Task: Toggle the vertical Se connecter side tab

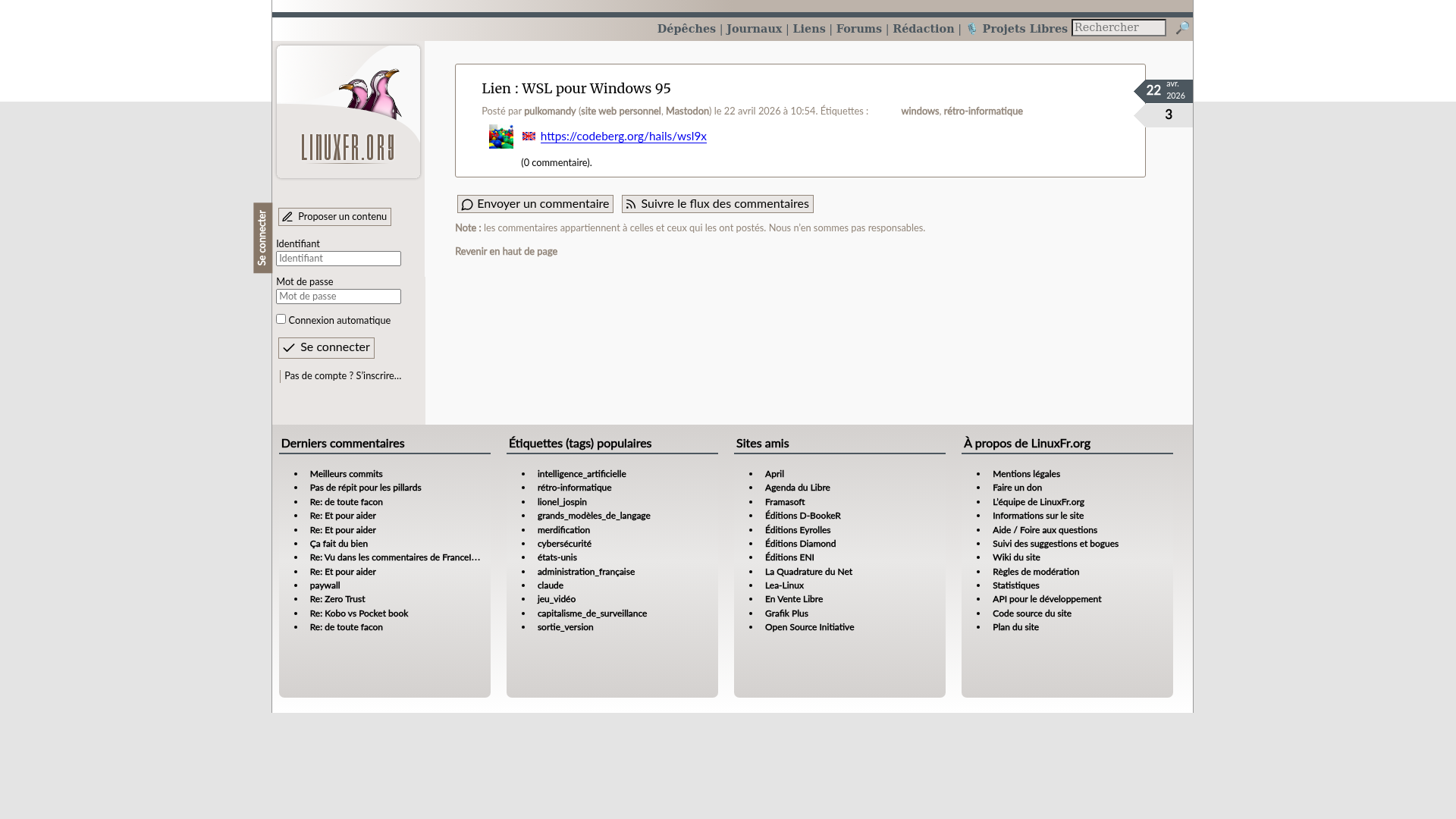Action: coord(262,237)
